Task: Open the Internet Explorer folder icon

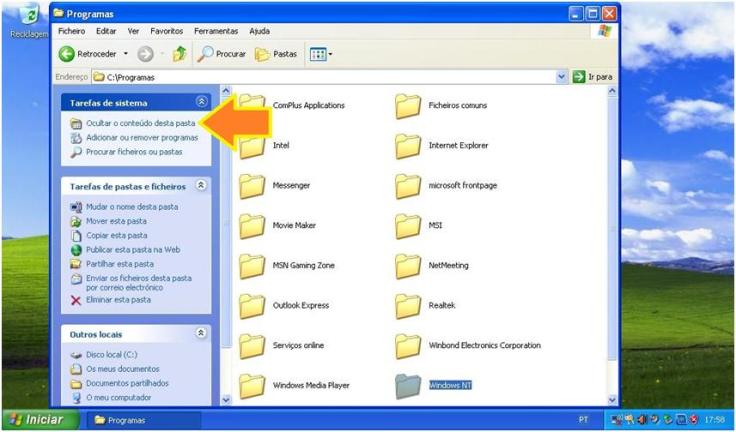Action: 408,146
